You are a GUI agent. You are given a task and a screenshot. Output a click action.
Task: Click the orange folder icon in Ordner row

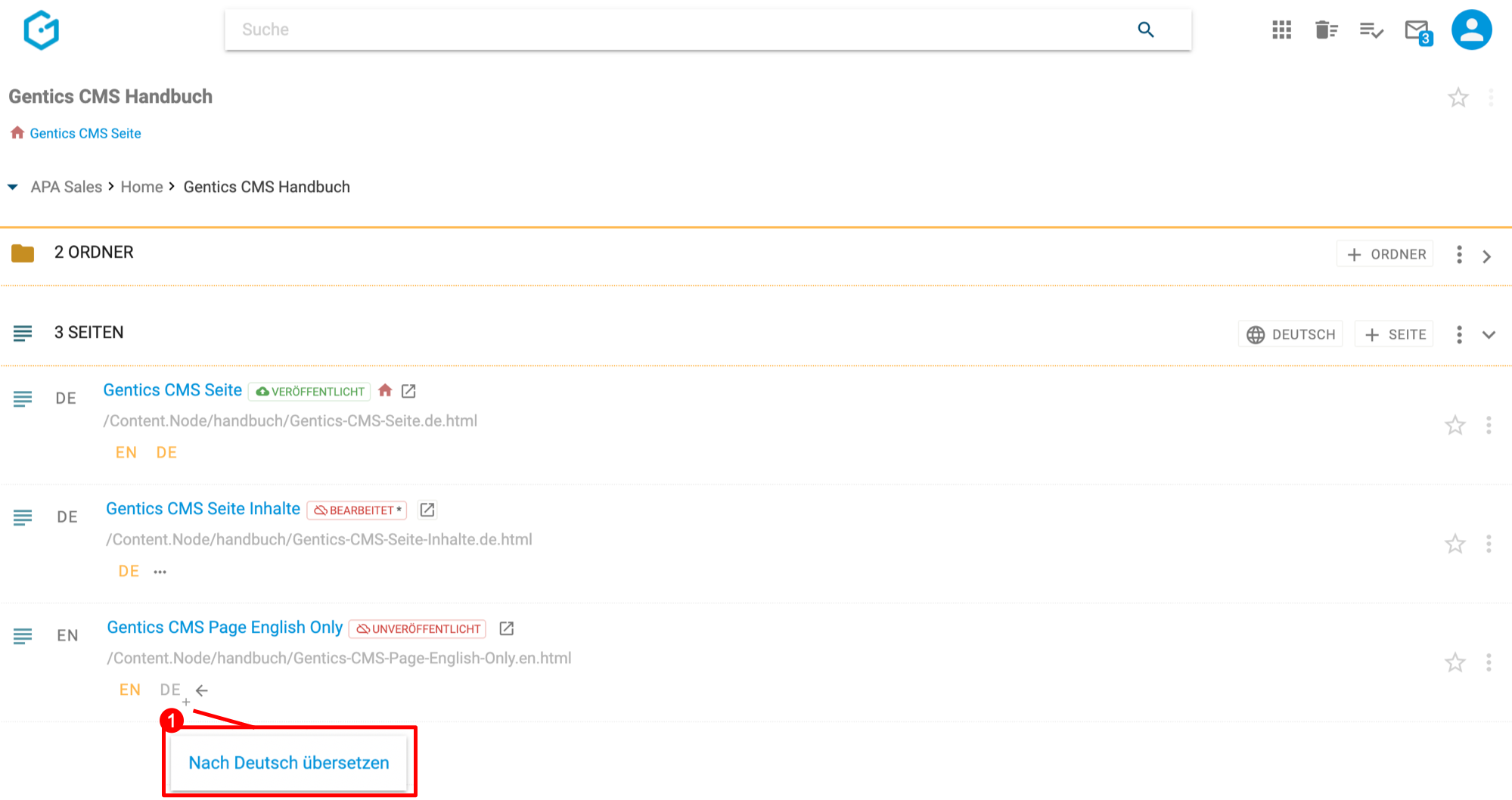23,253
